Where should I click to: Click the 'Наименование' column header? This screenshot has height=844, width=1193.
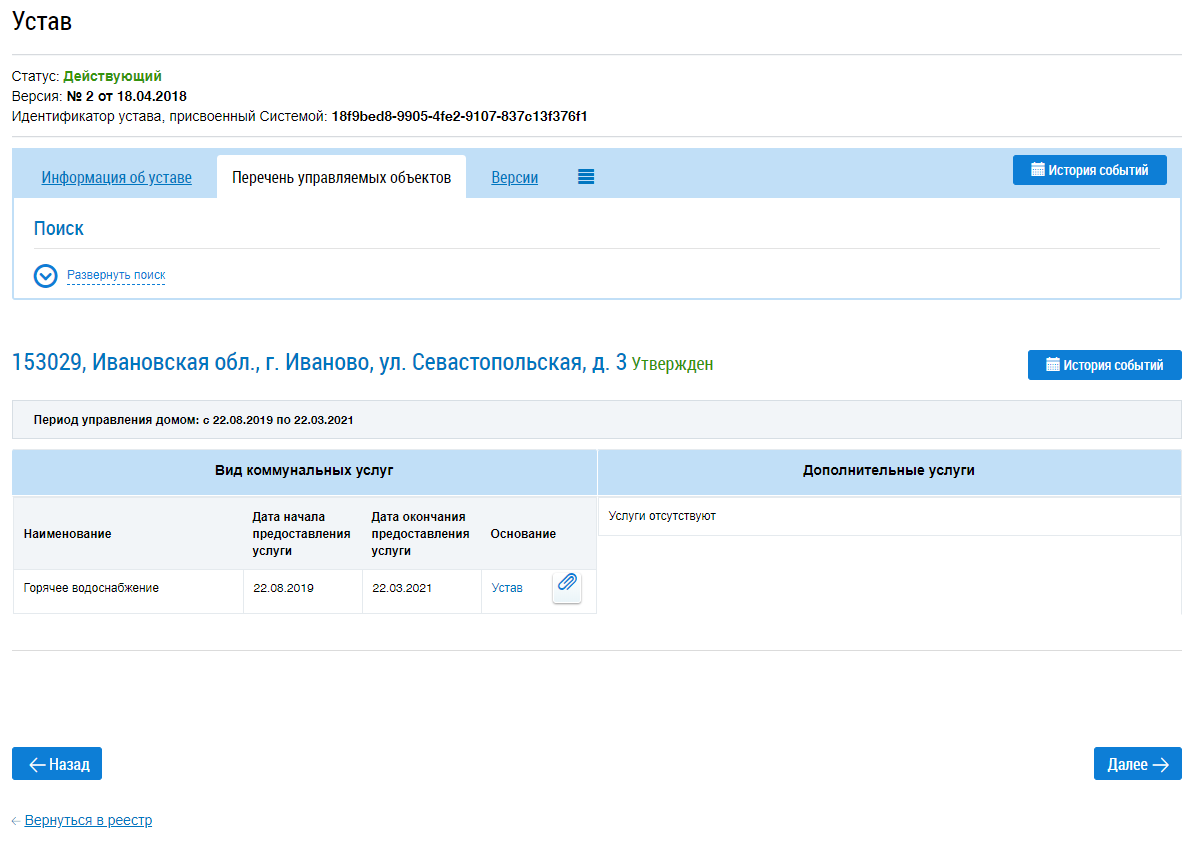pos(67,534)
